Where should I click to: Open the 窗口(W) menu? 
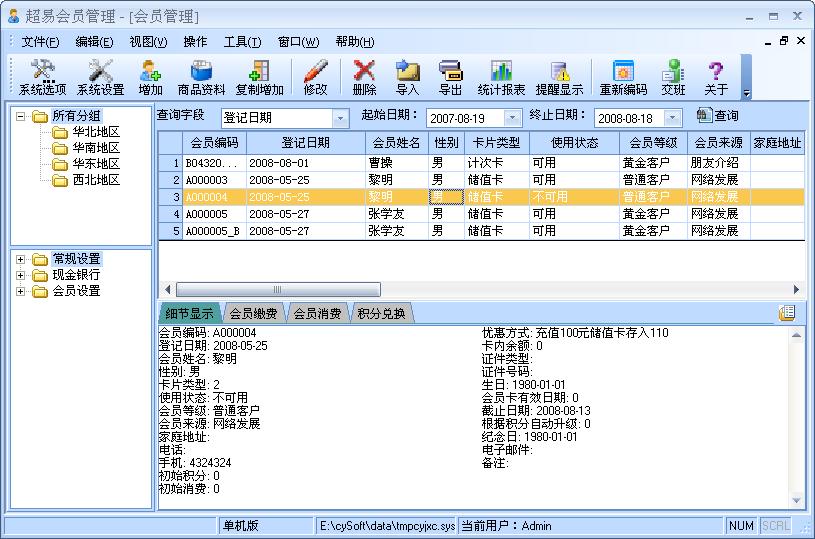point(298,42)
